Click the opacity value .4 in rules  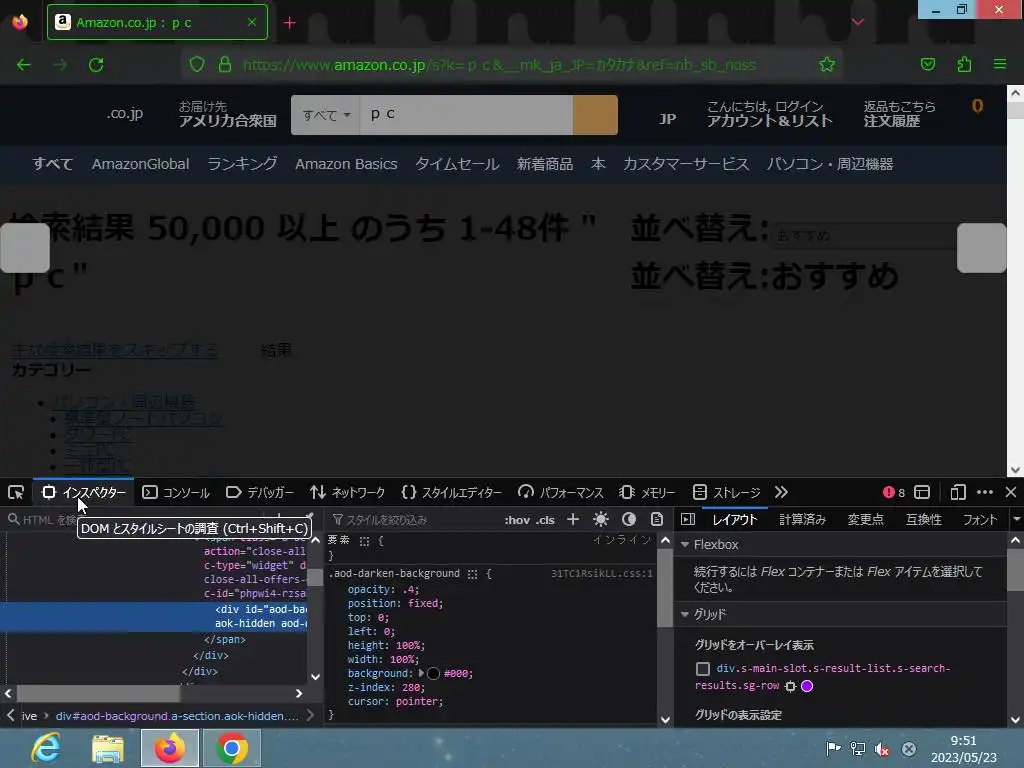408,589
